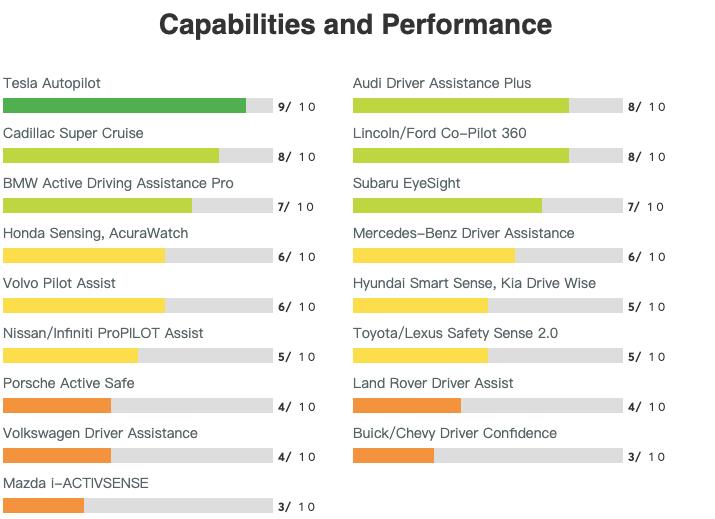Click Nissan/Infiniti ProPILOT Assist score bar
Image resolution: width=715 pixels, height=519 pixels.
tap(138, 356)
